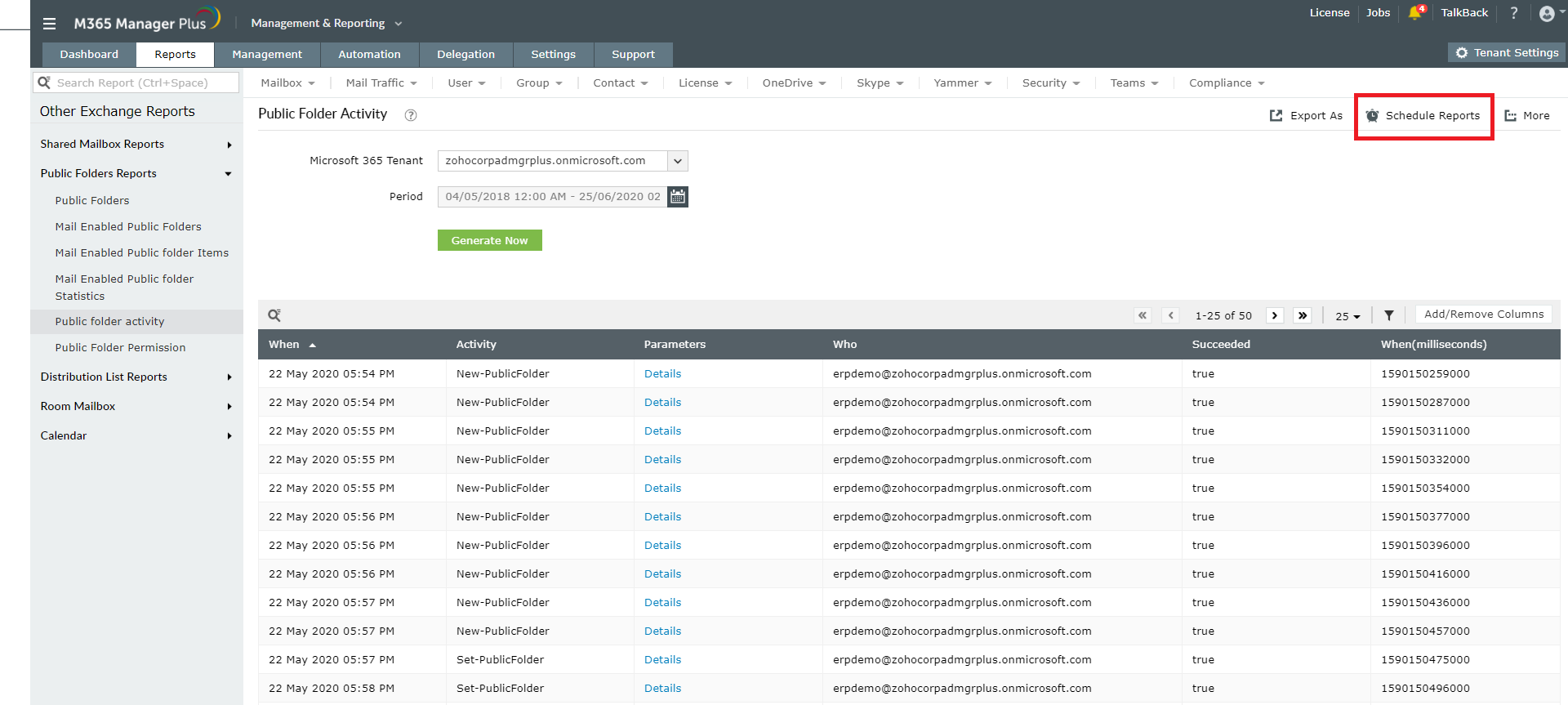The height and width of the screenshot is (705, 1568).
Task: Switch to the Settings tab
Action: [553, 55]
